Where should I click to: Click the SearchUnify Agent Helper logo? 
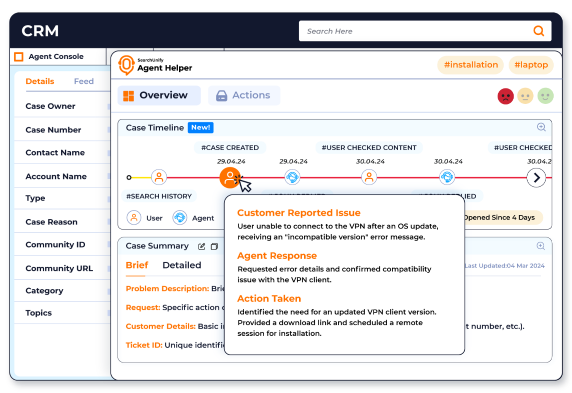point(155,65)
